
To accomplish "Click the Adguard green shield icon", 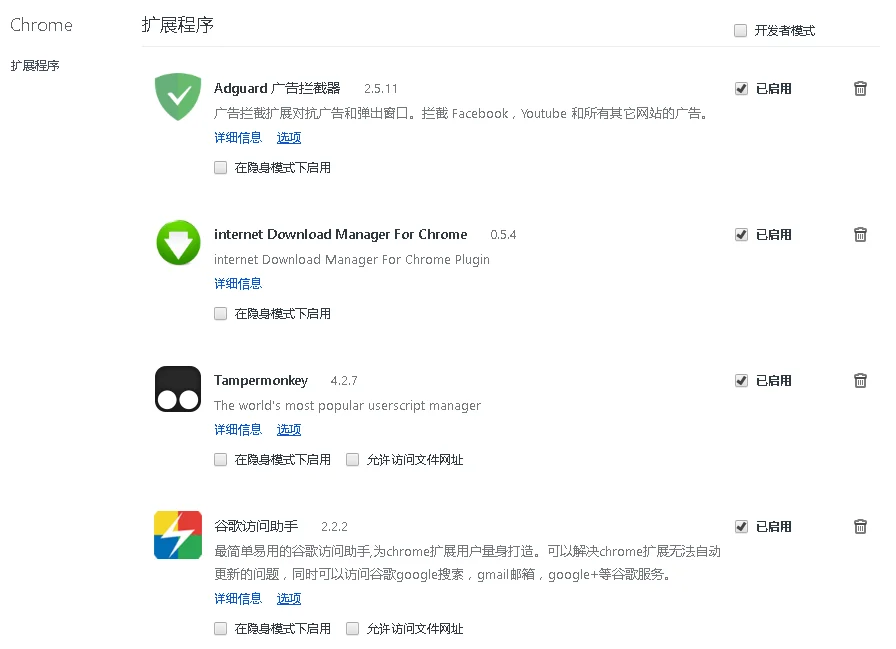I will coord(178,97).
